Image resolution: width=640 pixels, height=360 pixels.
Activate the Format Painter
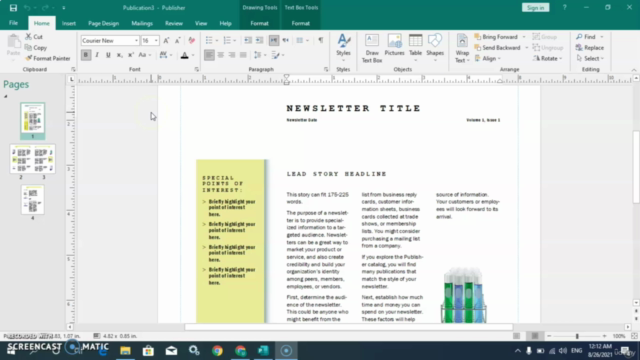pyautogui.click(x=47, y=58)
